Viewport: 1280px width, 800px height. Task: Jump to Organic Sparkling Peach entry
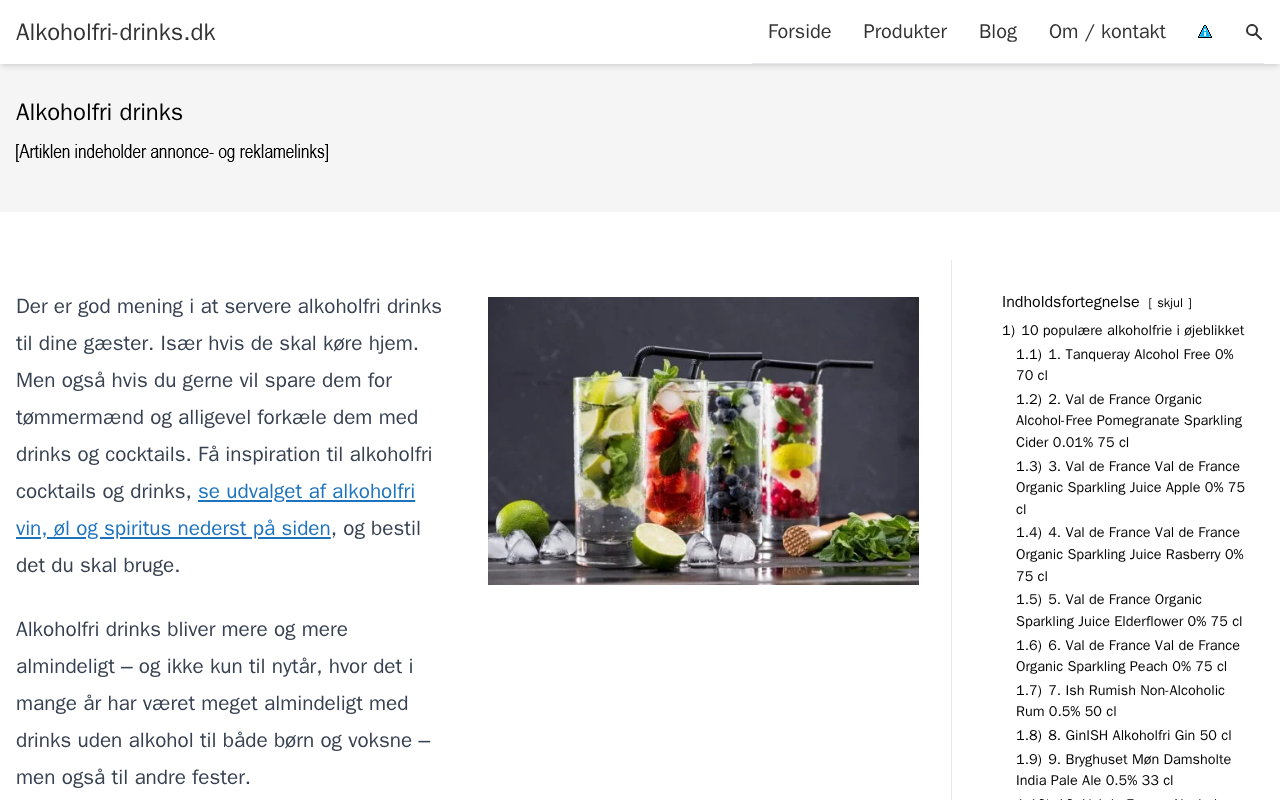tap(1128, 656)
